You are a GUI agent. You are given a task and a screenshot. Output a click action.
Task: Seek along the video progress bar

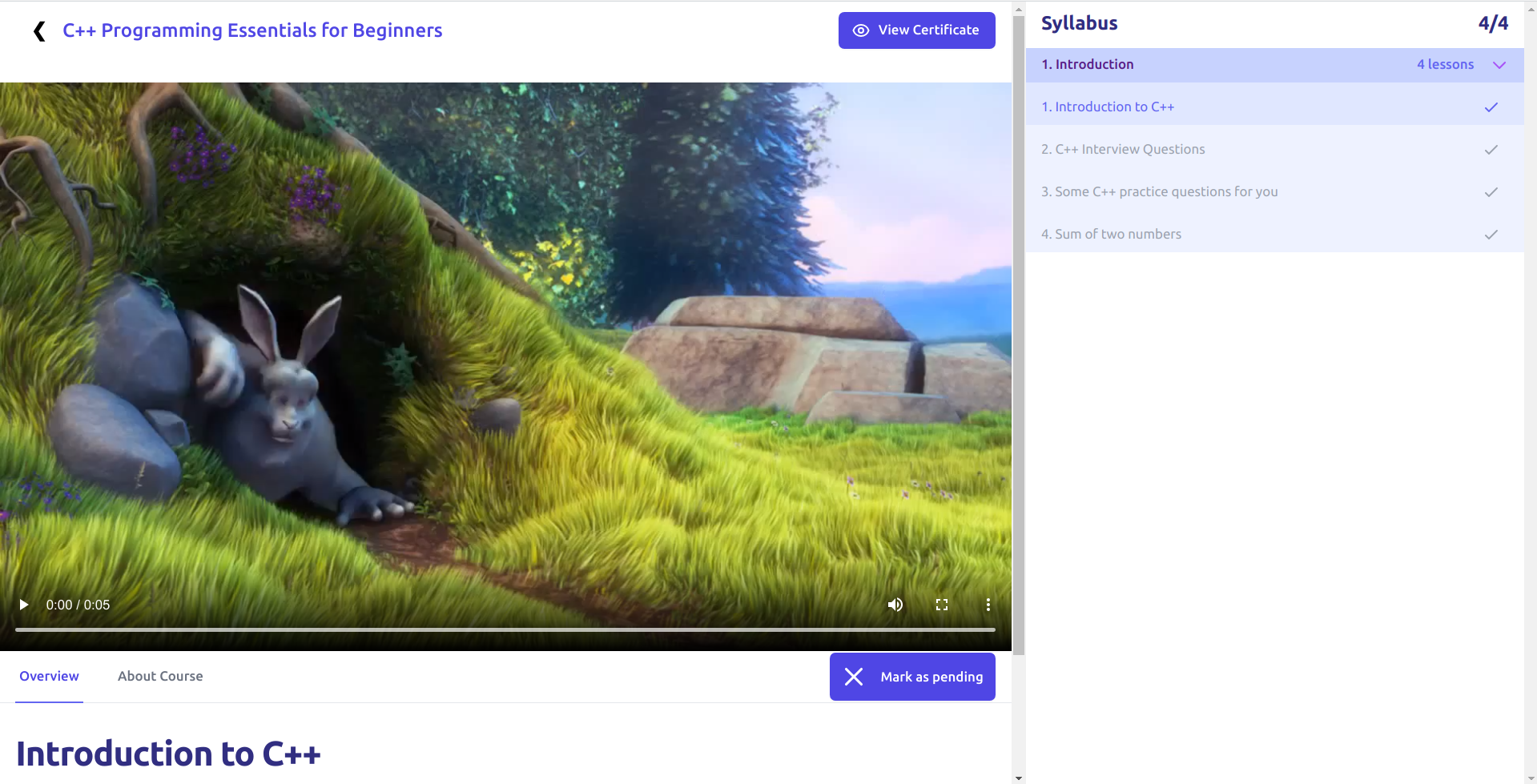505,630
